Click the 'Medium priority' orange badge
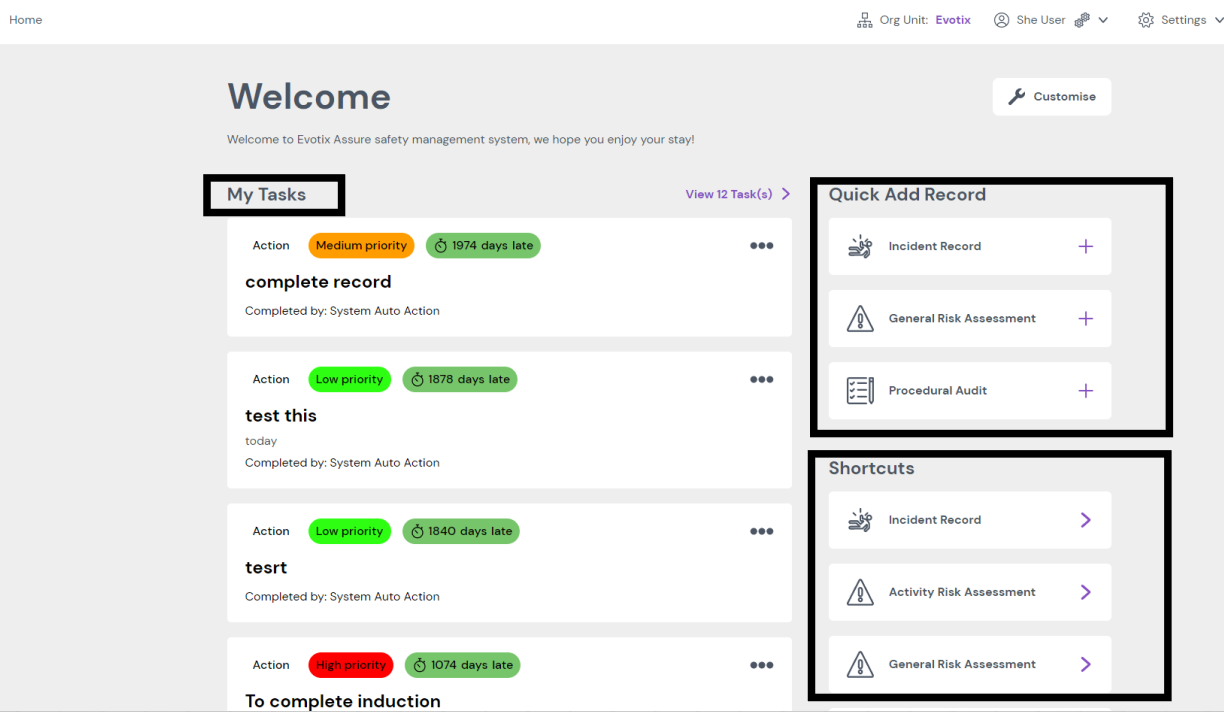The width and height of the screenshot is (1224, 712). point(361,246)
